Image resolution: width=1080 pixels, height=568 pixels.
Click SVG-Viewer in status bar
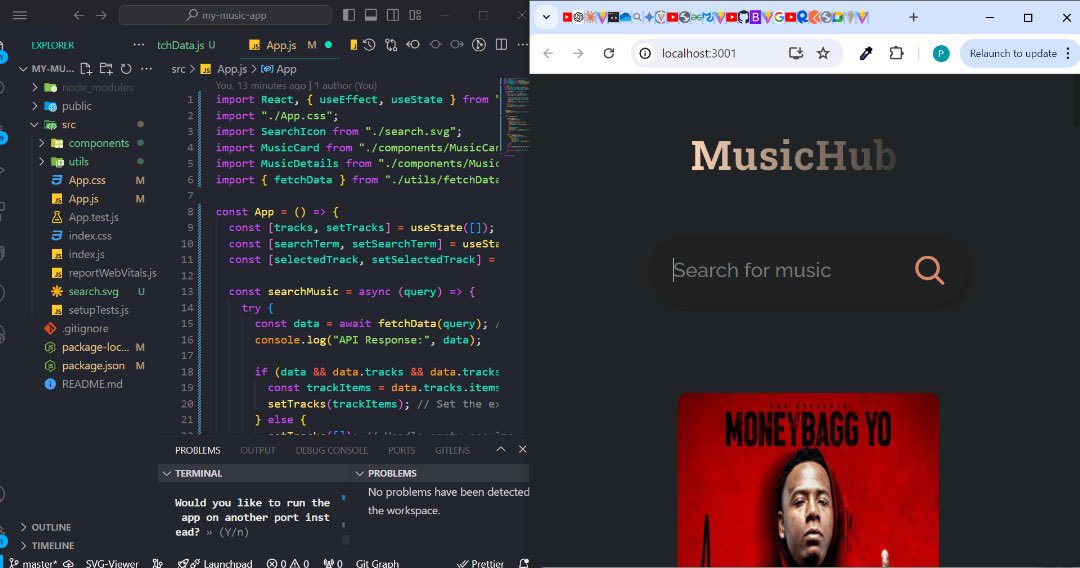(x=112, y=563)
